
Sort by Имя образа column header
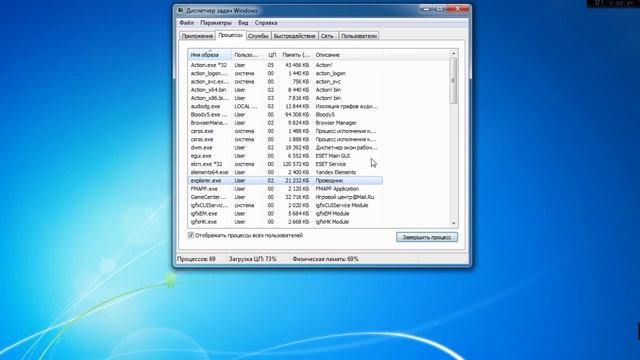[x=210, y=55]
